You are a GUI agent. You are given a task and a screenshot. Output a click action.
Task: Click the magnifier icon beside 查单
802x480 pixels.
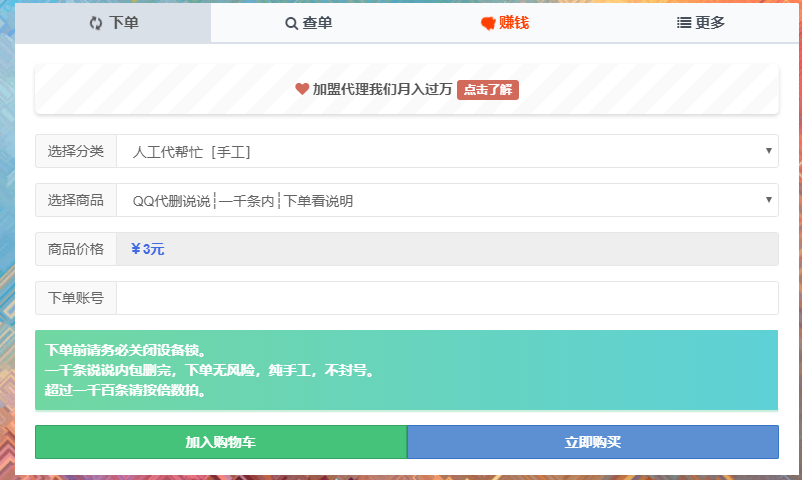coord(291,23)
